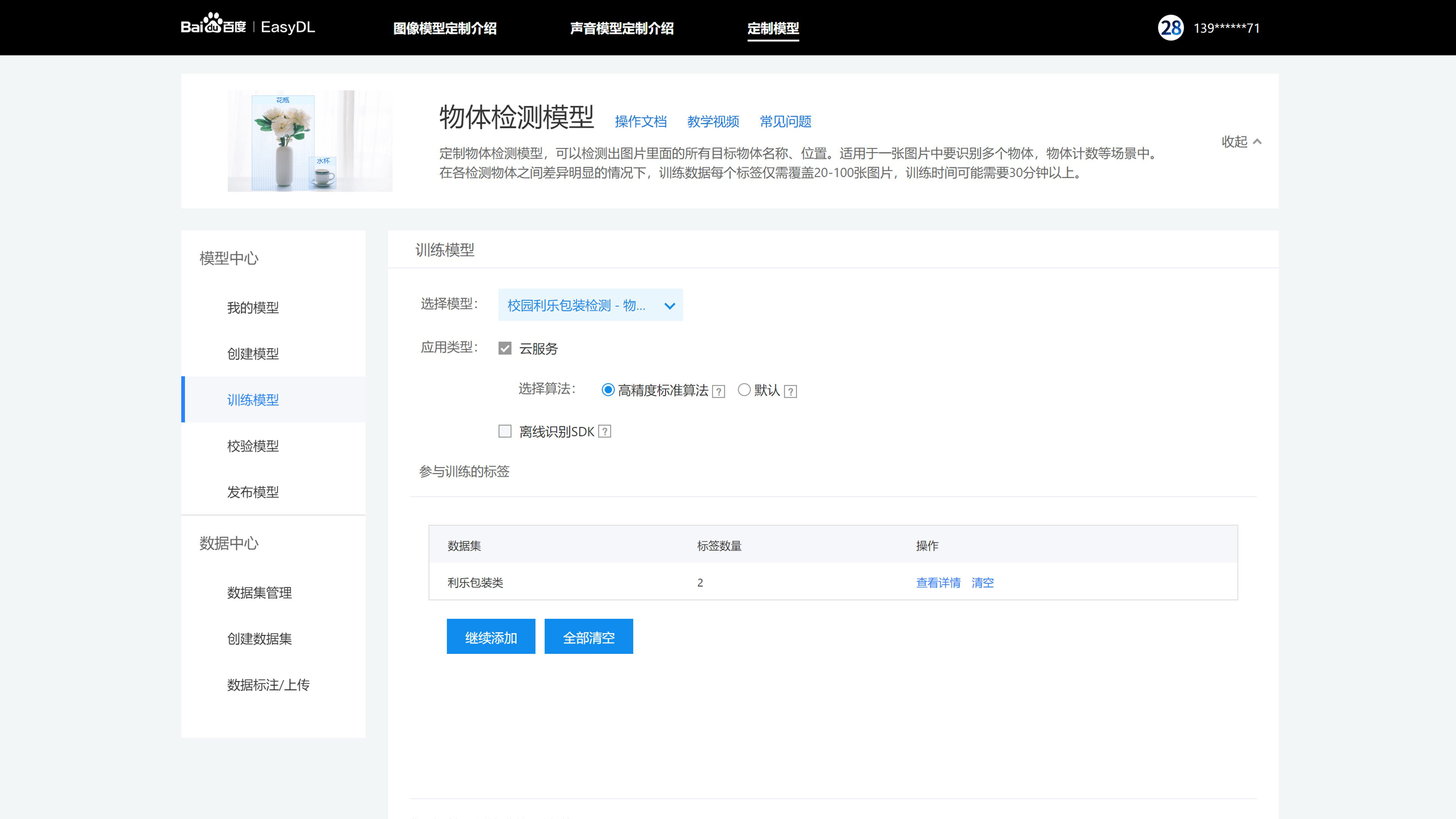1456x819 pixels.
Task: Open the 操作文档 link
Action: coord(640,121)
